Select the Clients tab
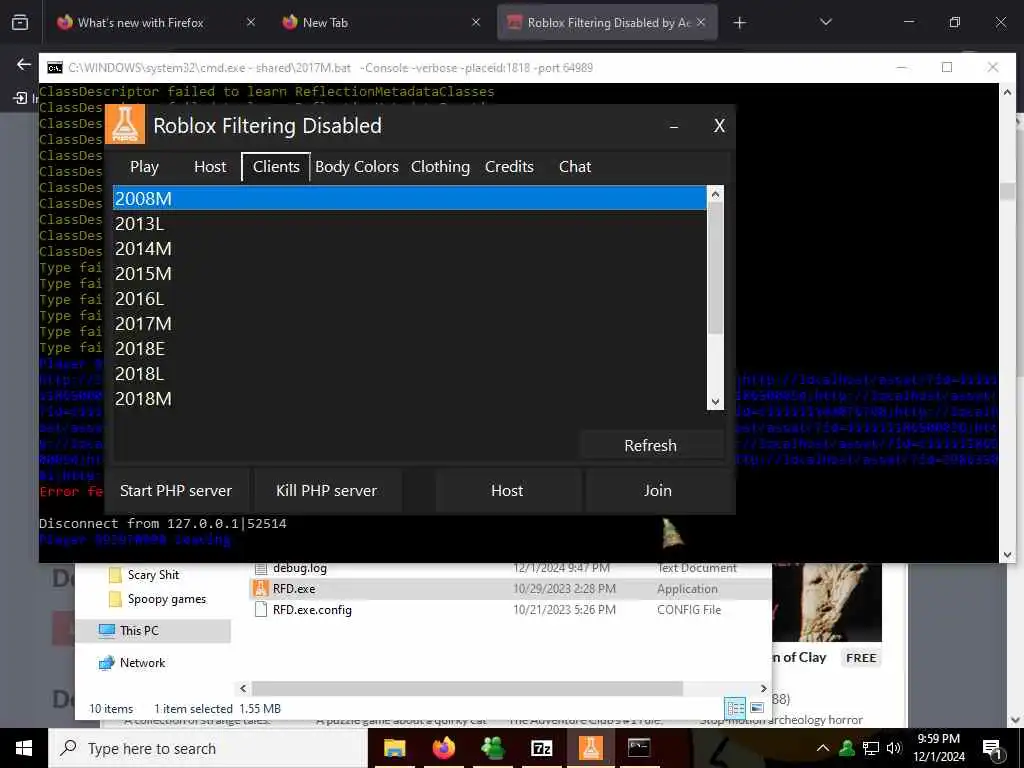The width and height of the screenshot is (1024, 768). pos(276,167)
